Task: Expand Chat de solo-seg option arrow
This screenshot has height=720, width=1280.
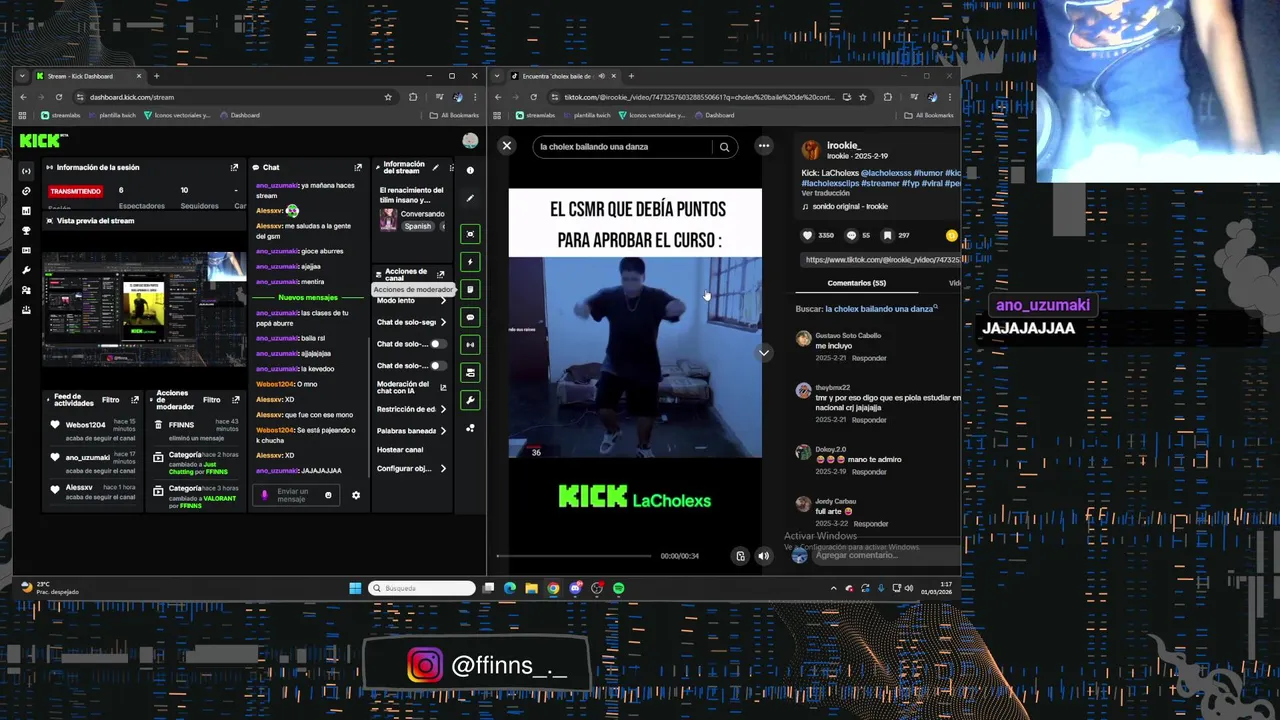Action: pyautogui.click(x=443, y=322)
